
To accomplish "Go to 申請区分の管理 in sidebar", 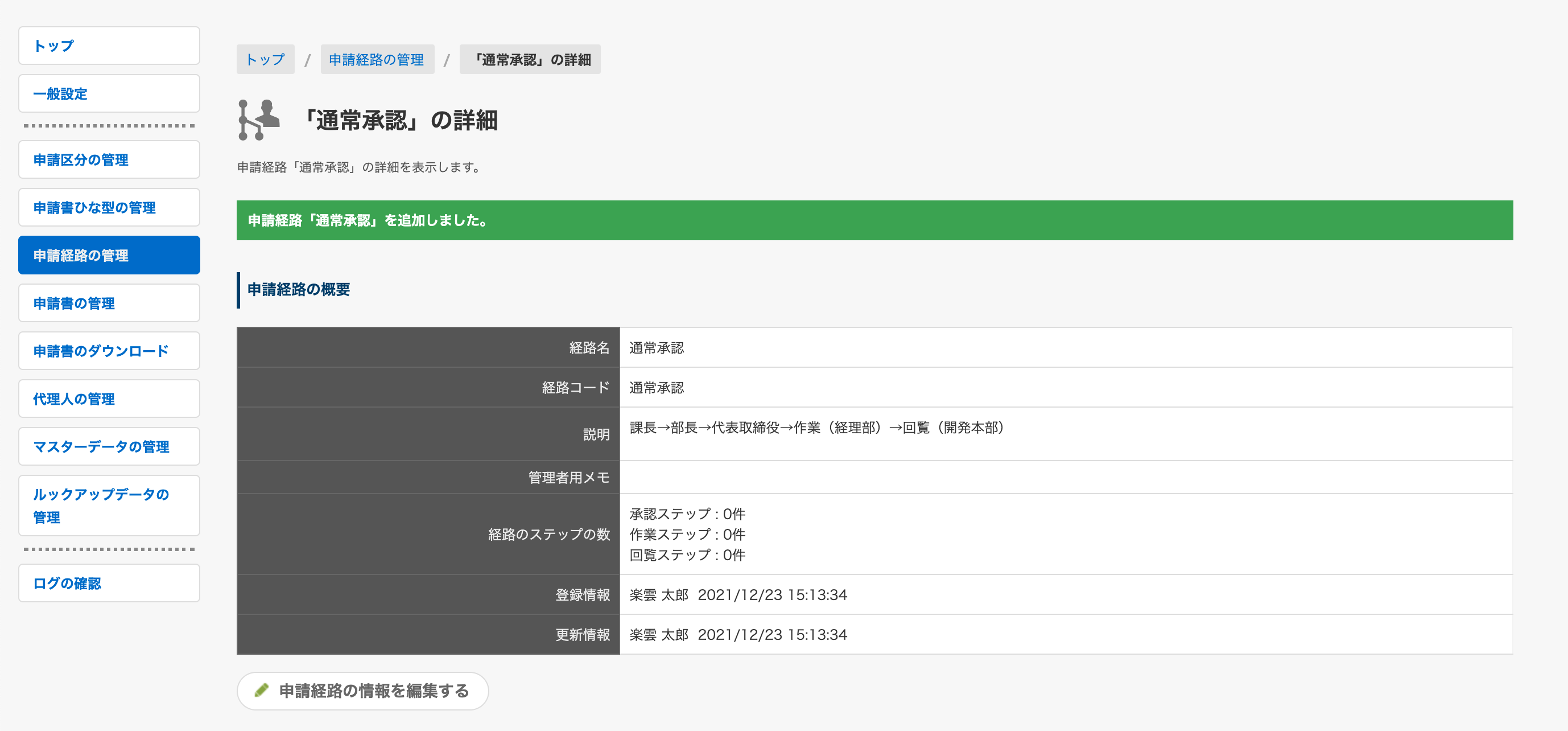I will coord(109,159).
